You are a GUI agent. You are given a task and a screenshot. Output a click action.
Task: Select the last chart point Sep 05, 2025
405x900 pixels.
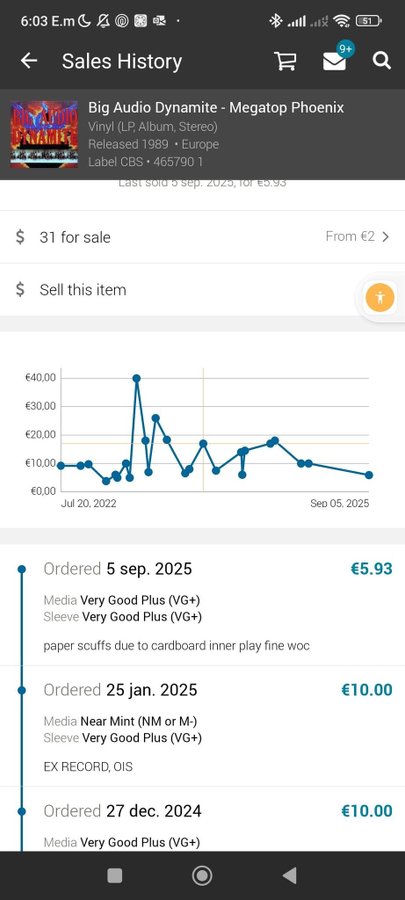pos(369,475)
